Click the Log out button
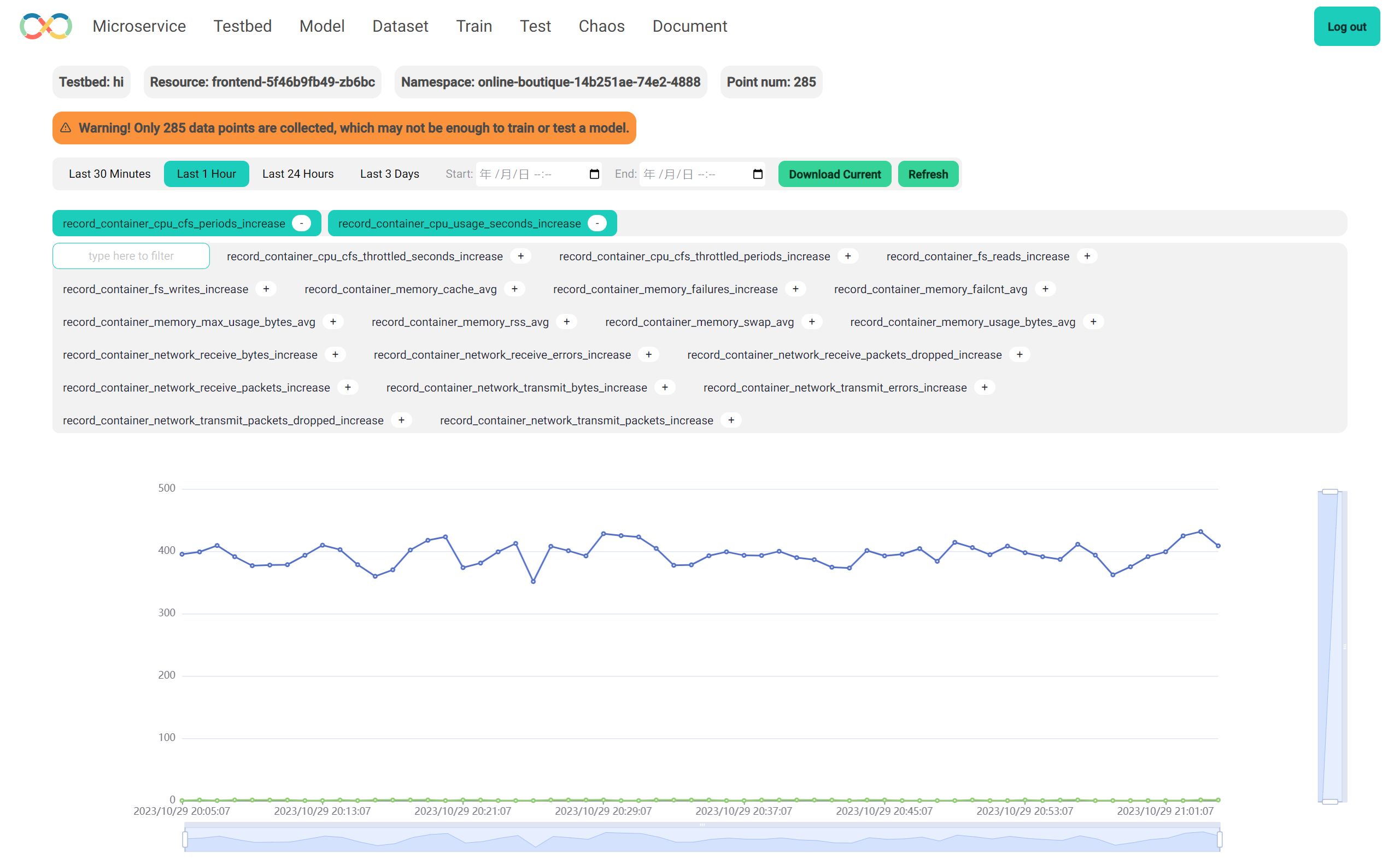Image resolution: width=1400 pixels, height=858 pixels. 1346,27
